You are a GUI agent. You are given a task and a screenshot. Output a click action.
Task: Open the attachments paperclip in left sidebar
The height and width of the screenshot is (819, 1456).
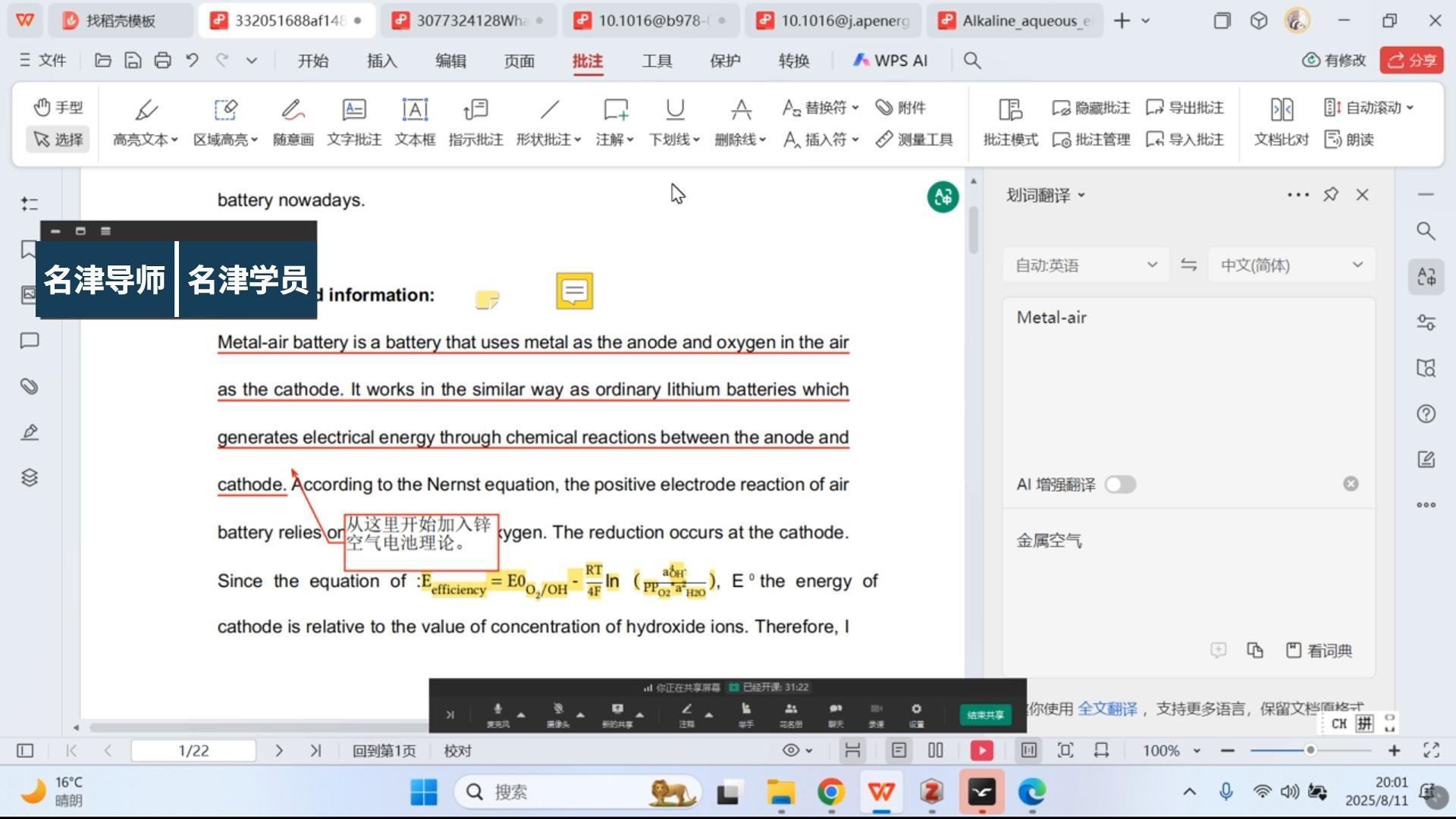point(30,387)
